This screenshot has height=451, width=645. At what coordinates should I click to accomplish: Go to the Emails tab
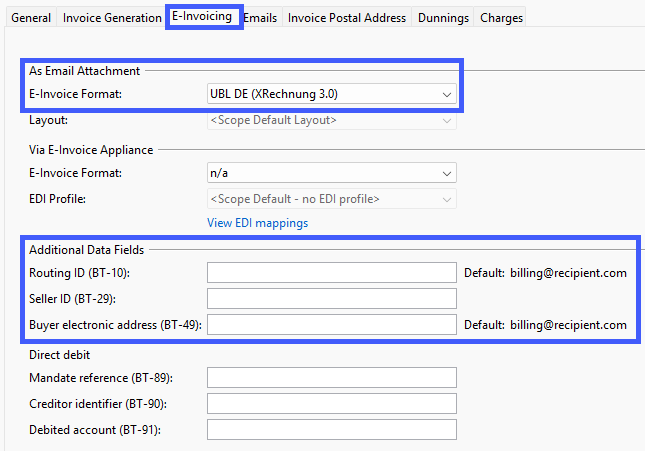coord(260,18)
